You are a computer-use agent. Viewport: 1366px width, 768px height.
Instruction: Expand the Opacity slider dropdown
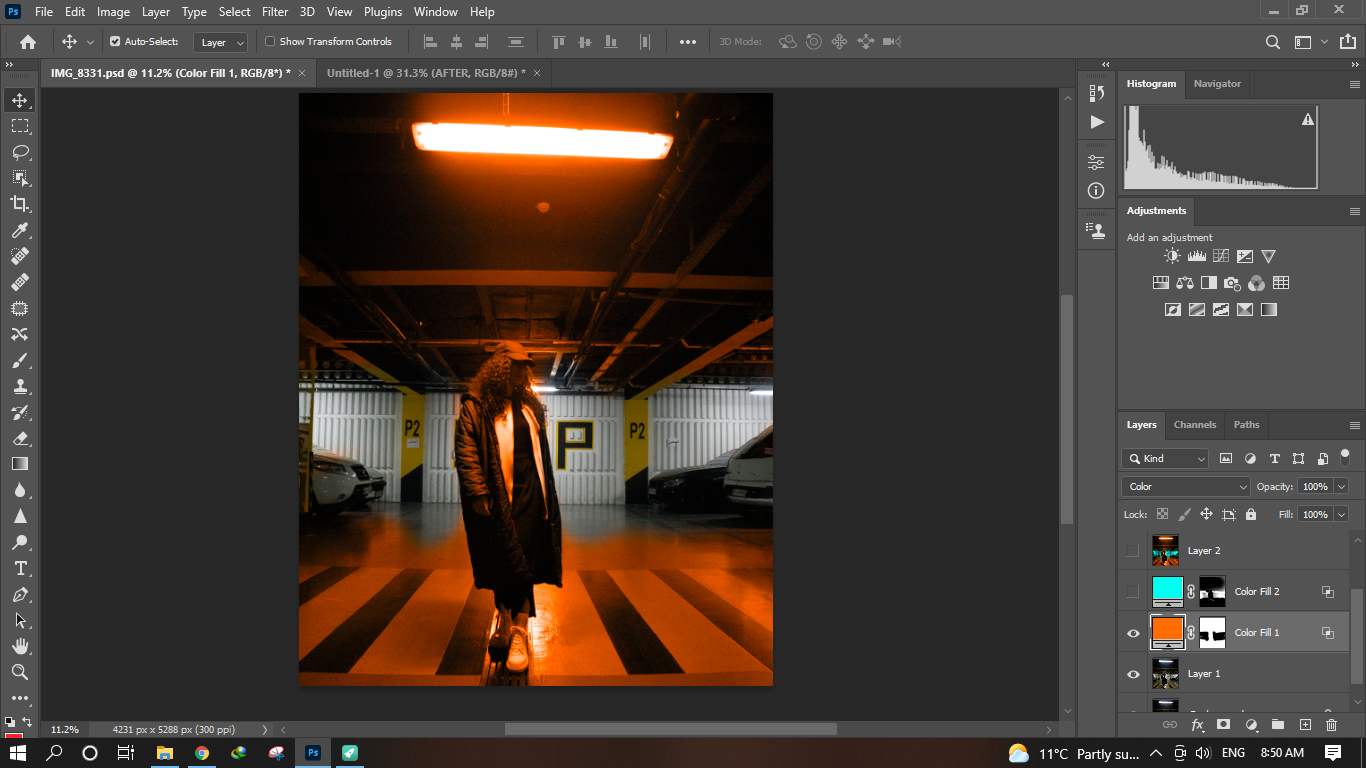tap(1341, 486)
